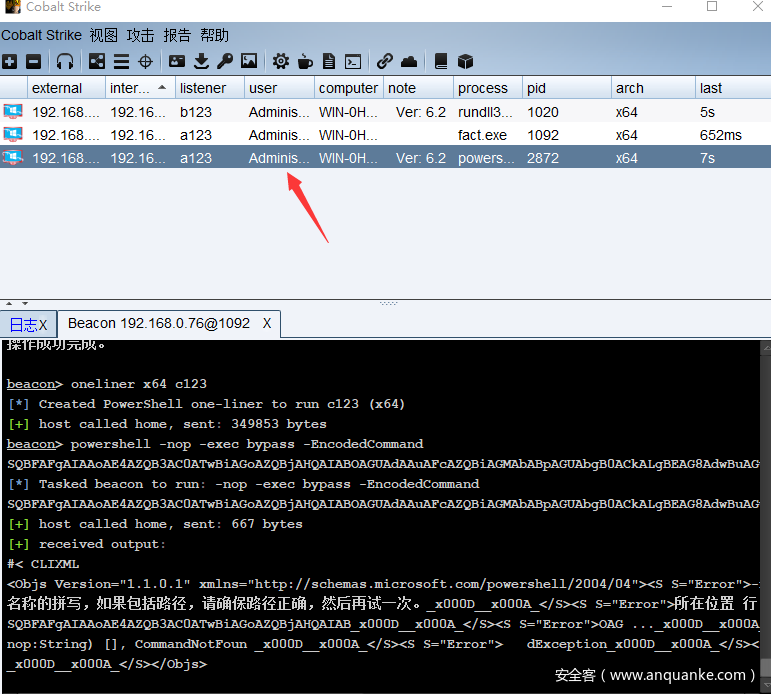
Task: Open credentials via the ID card icon
Action: [177, 61]
